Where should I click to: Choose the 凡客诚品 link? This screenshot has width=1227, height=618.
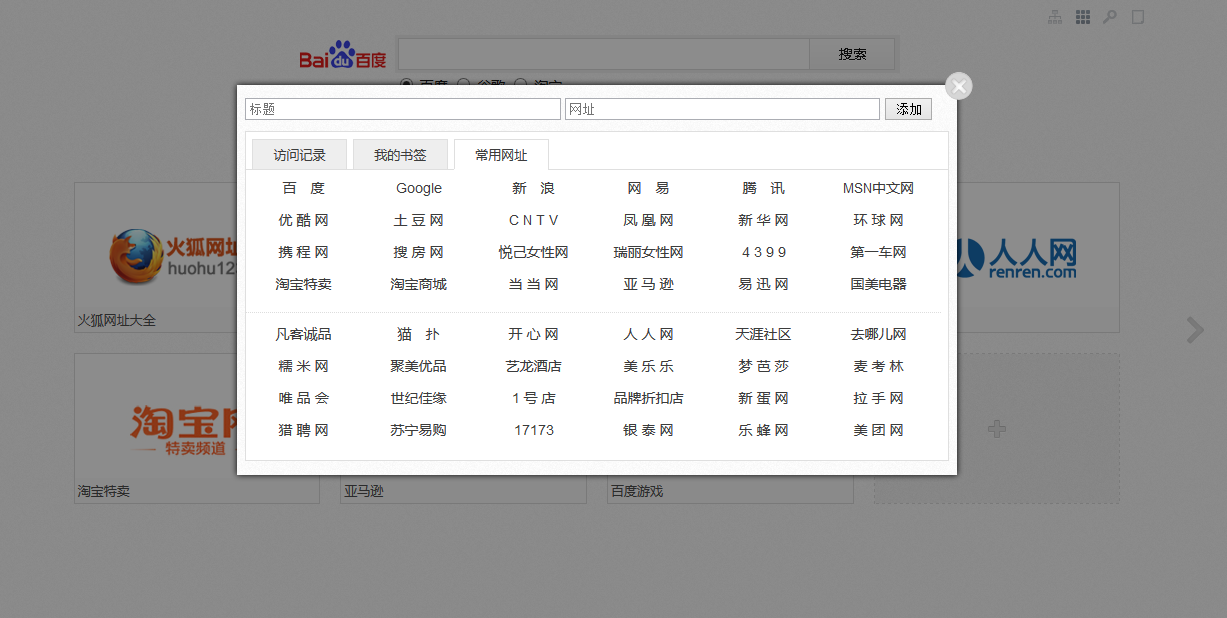pos(304,334)
